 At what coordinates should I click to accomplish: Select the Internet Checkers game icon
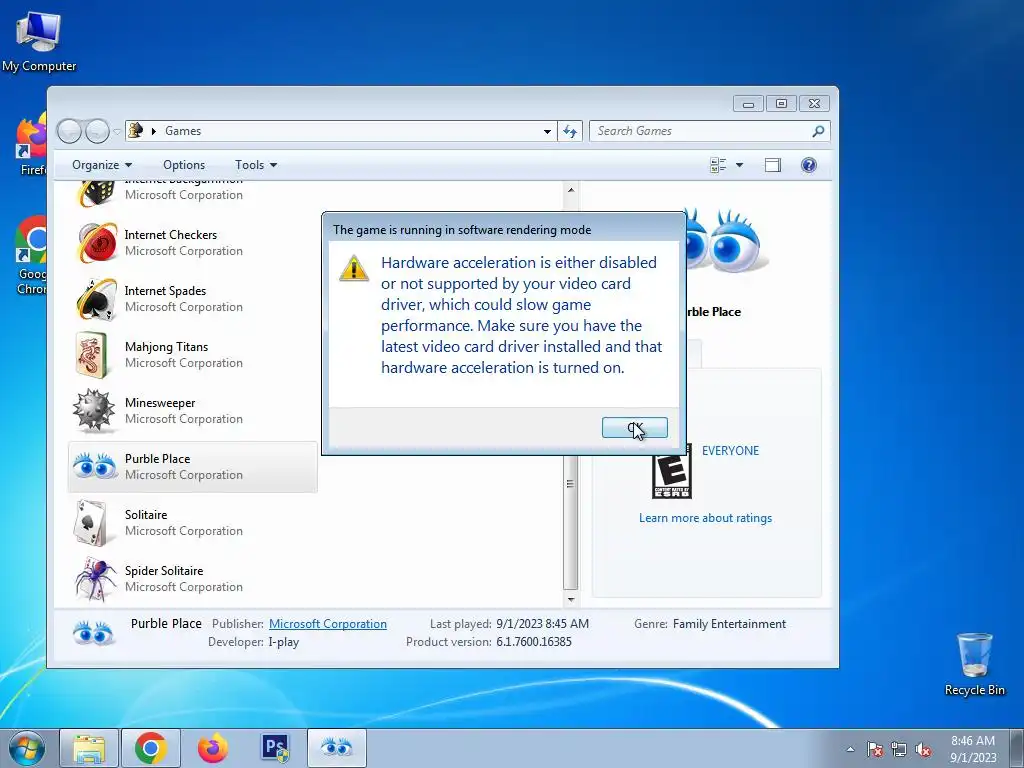pyautogui.click(x=97, y=243)
